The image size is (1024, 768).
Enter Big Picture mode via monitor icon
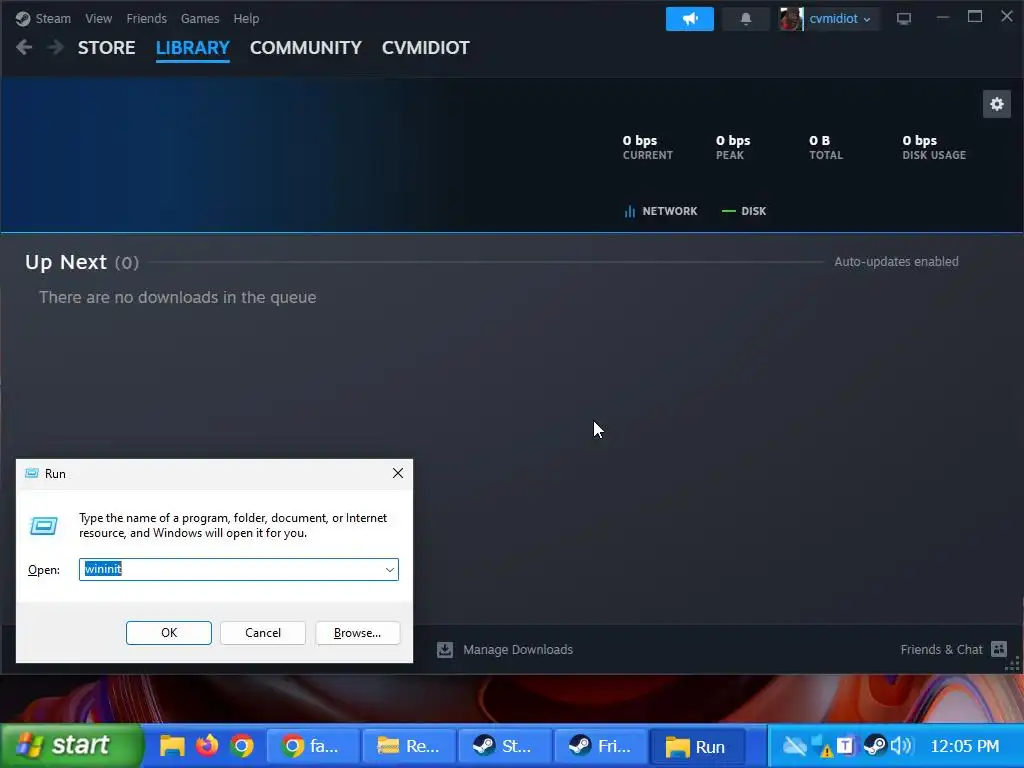[904, 18]
